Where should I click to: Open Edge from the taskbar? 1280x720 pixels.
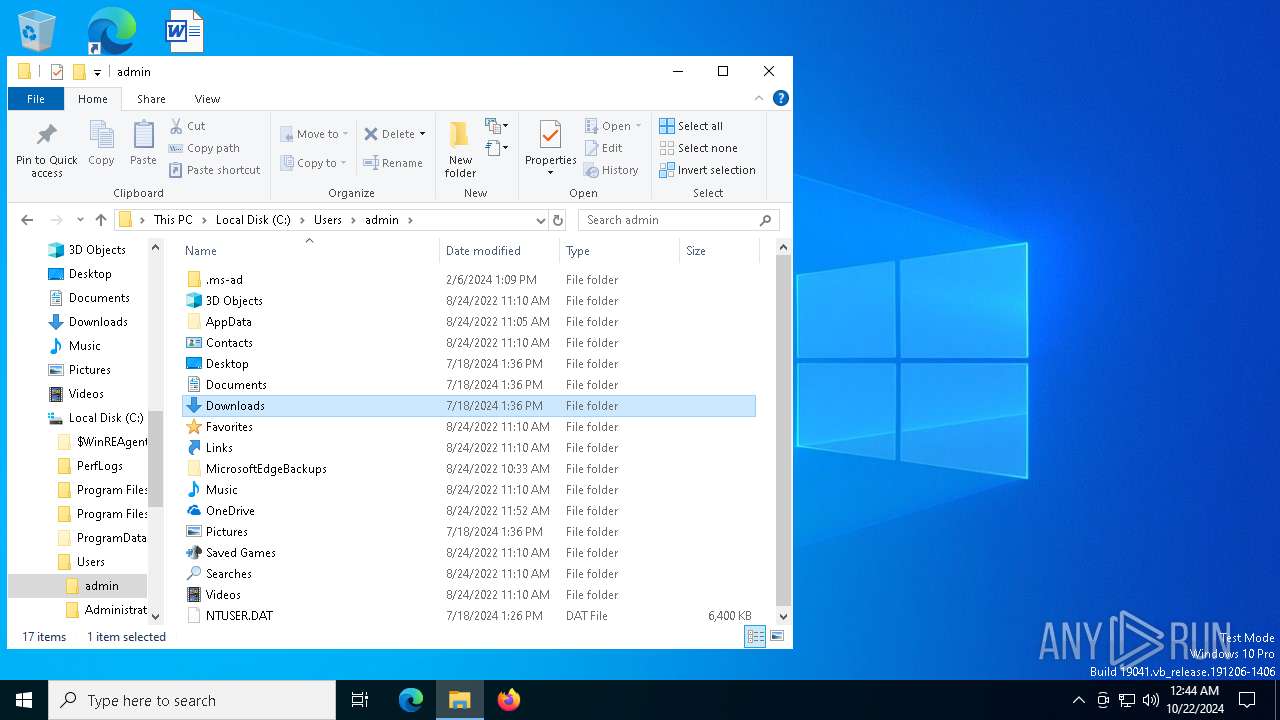pyautogui.click(x=411, y=700)
